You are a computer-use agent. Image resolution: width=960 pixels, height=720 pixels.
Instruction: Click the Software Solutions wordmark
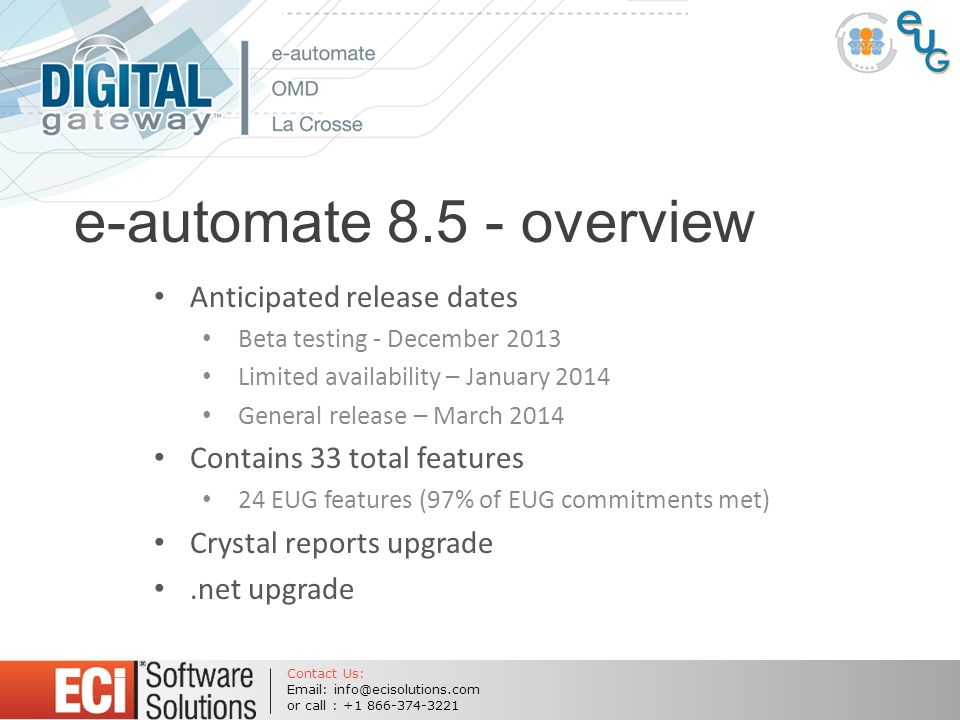pyautogui.click(x=201, y=691)
